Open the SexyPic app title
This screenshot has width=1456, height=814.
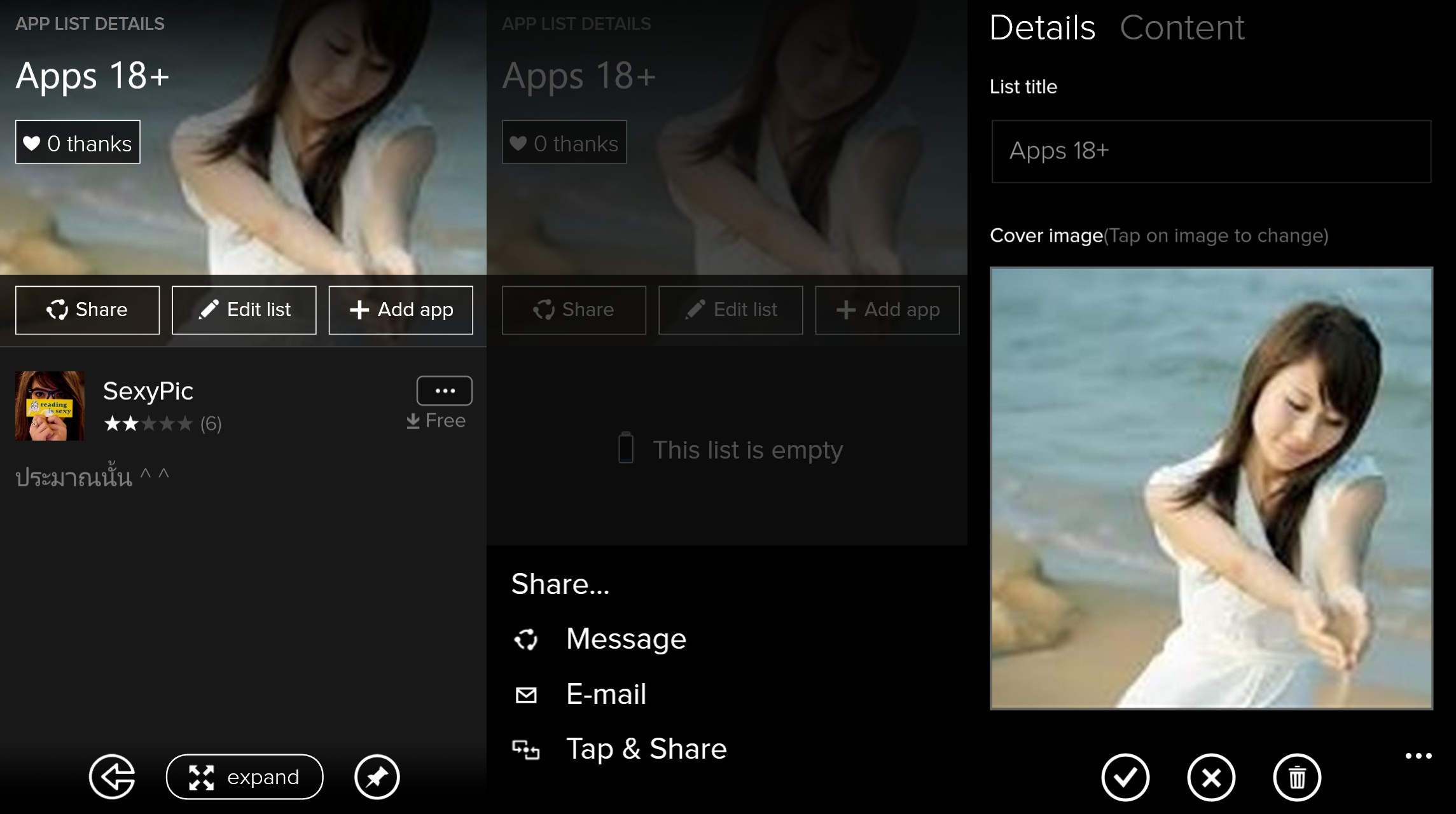point(148,391)
